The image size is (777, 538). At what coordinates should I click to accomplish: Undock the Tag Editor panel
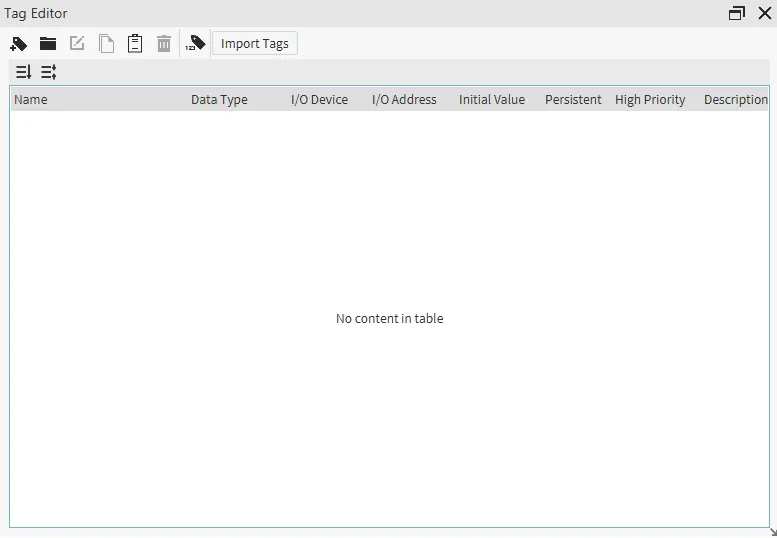click(x=737, y=14)
